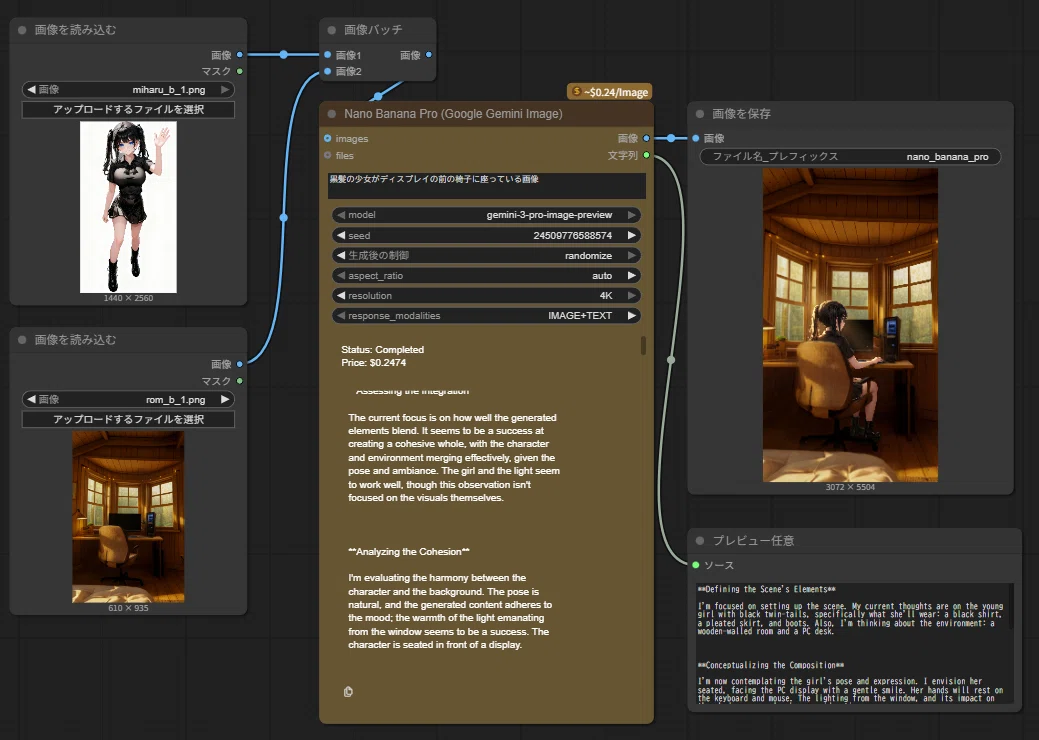Select next image right of rom_b_1.png
The width and height of the screenshot is (1039, 740).
225,399
